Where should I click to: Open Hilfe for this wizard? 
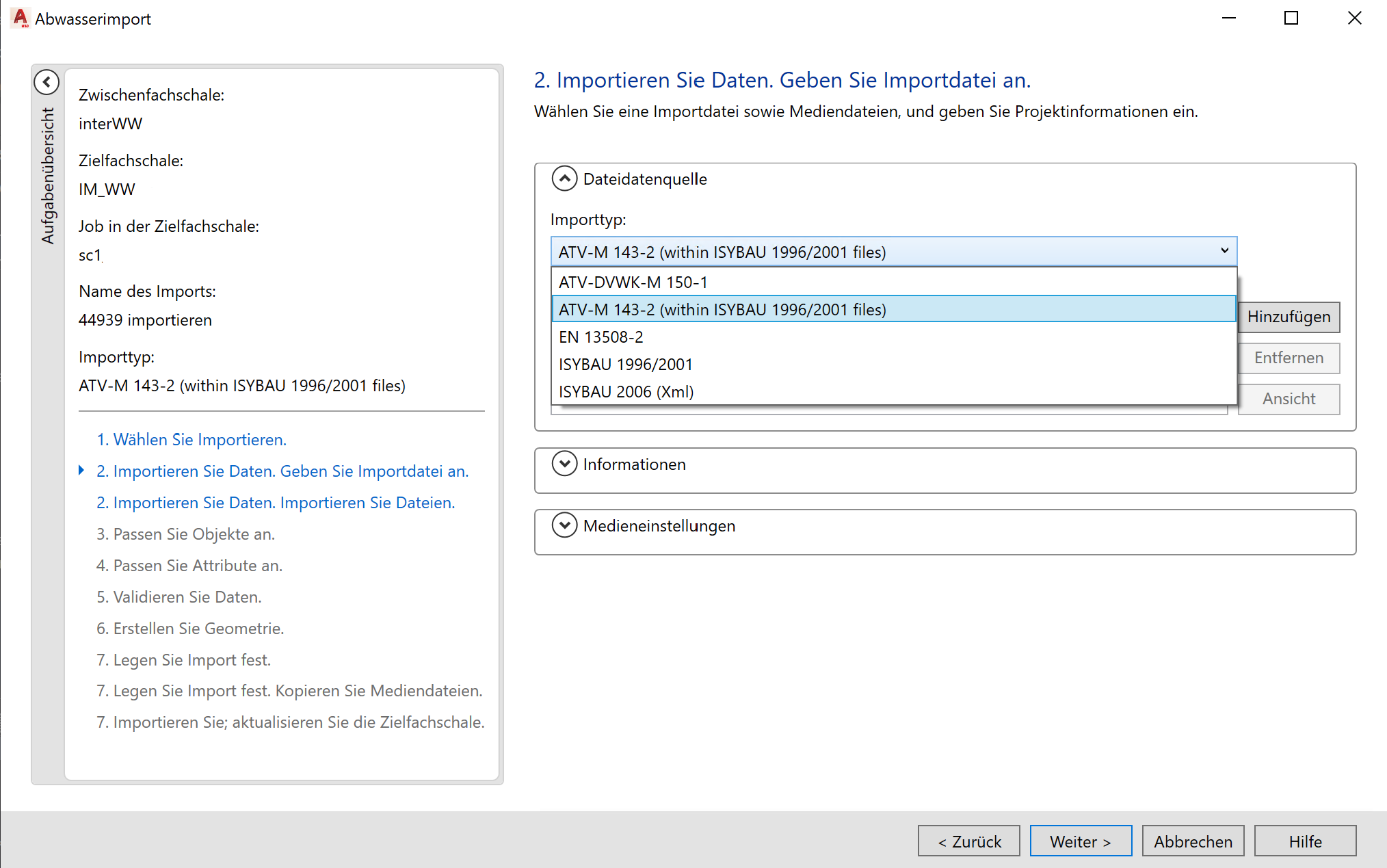click(1305, 841)
